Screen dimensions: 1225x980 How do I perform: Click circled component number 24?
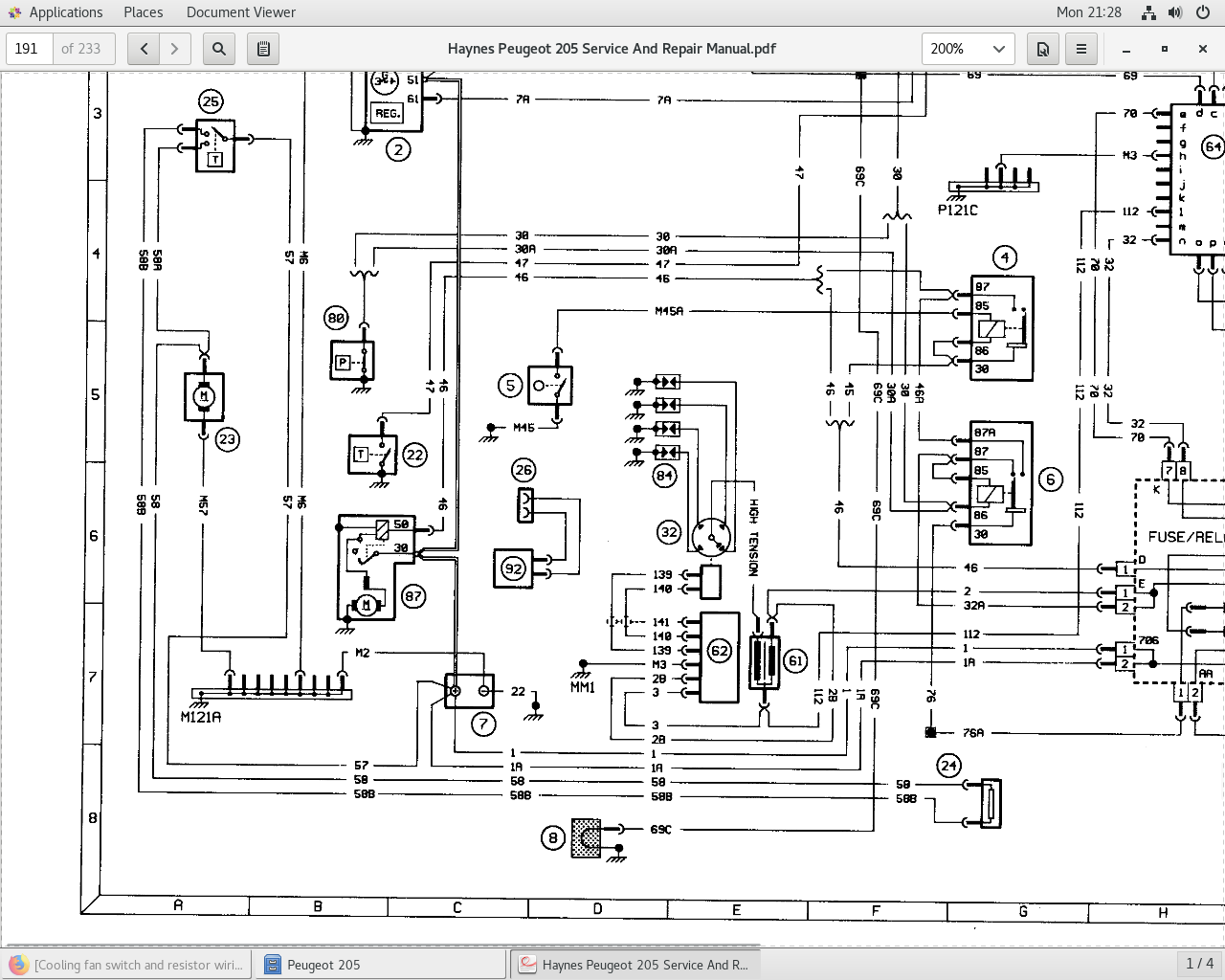tap(948, 766)
